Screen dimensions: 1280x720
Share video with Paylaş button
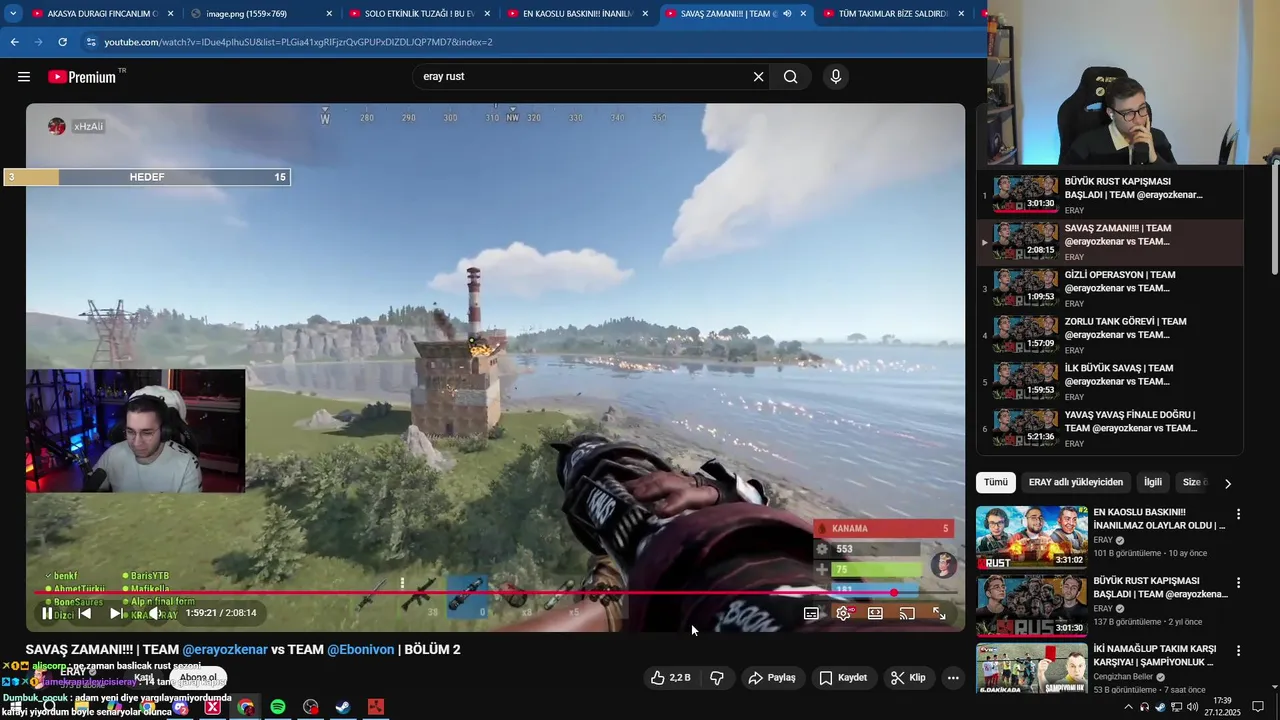[772, 678]
